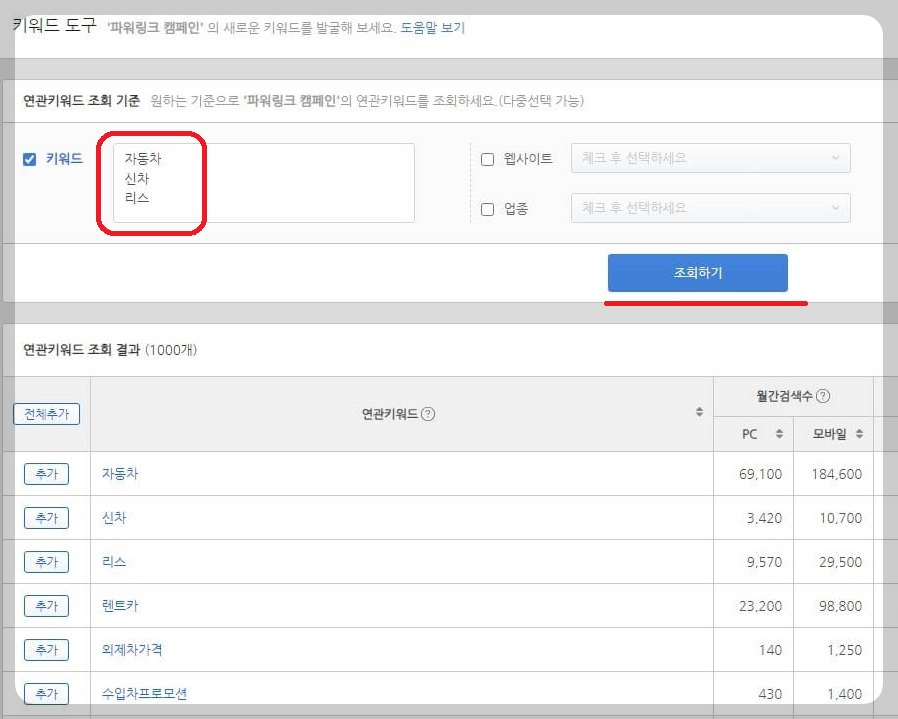Click 추가 next to 자동차
The width and height of the screenshot is (898, 719).
click(46, 473)
